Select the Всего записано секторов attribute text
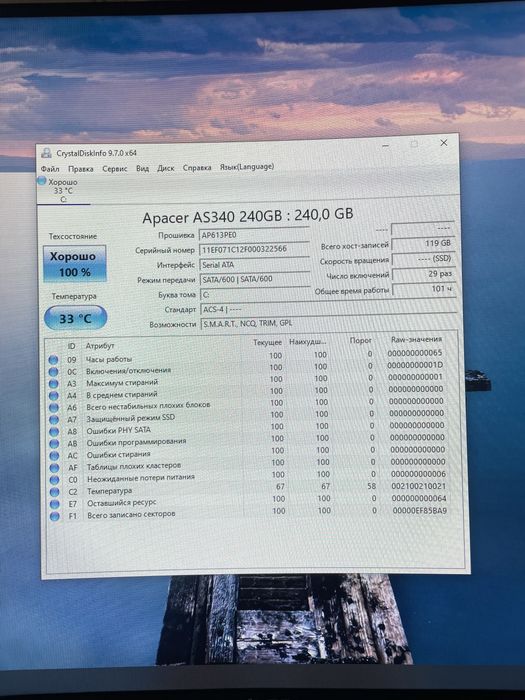This screenshot has height=700, width=525. coord(131,514)
